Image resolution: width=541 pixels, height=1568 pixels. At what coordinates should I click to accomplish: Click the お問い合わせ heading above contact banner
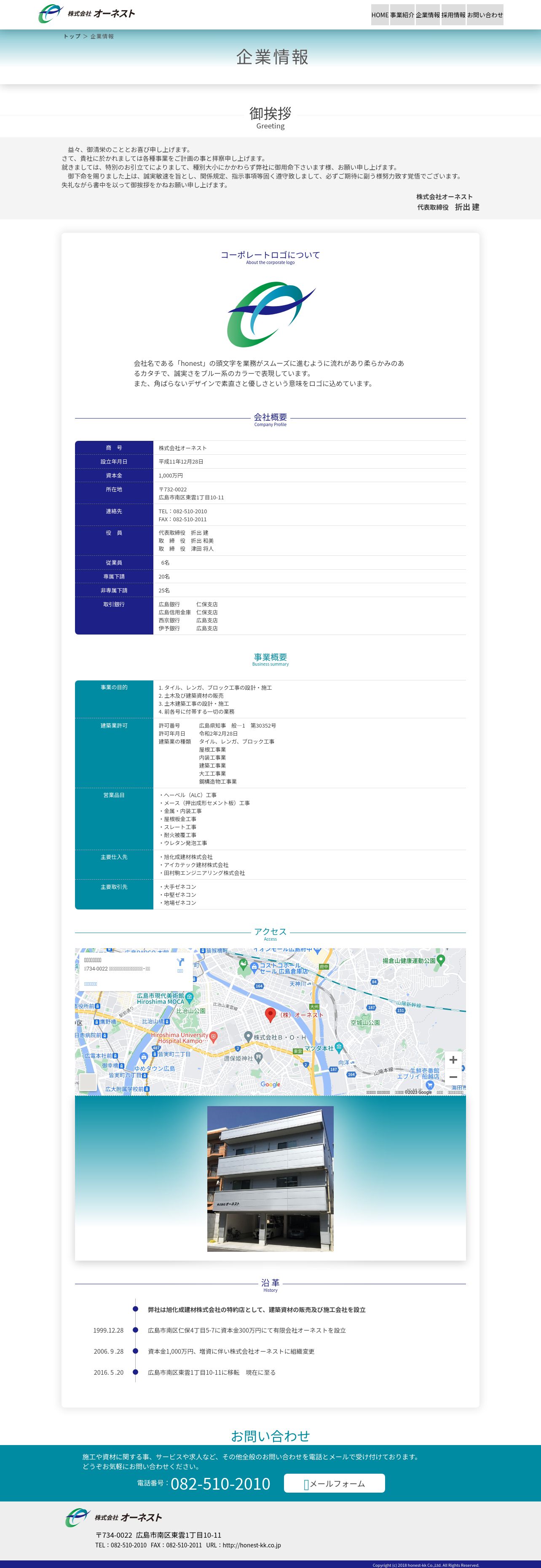pyautogui.click(x=270, y=1436)
